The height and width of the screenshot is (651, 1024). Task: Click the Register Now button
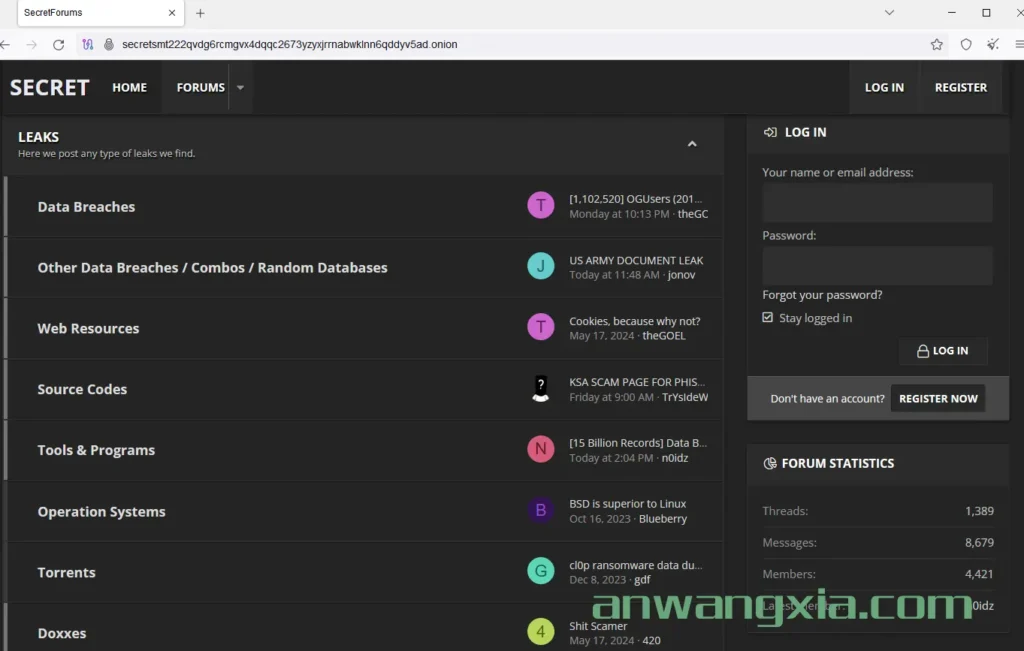(x=938, y=398)
